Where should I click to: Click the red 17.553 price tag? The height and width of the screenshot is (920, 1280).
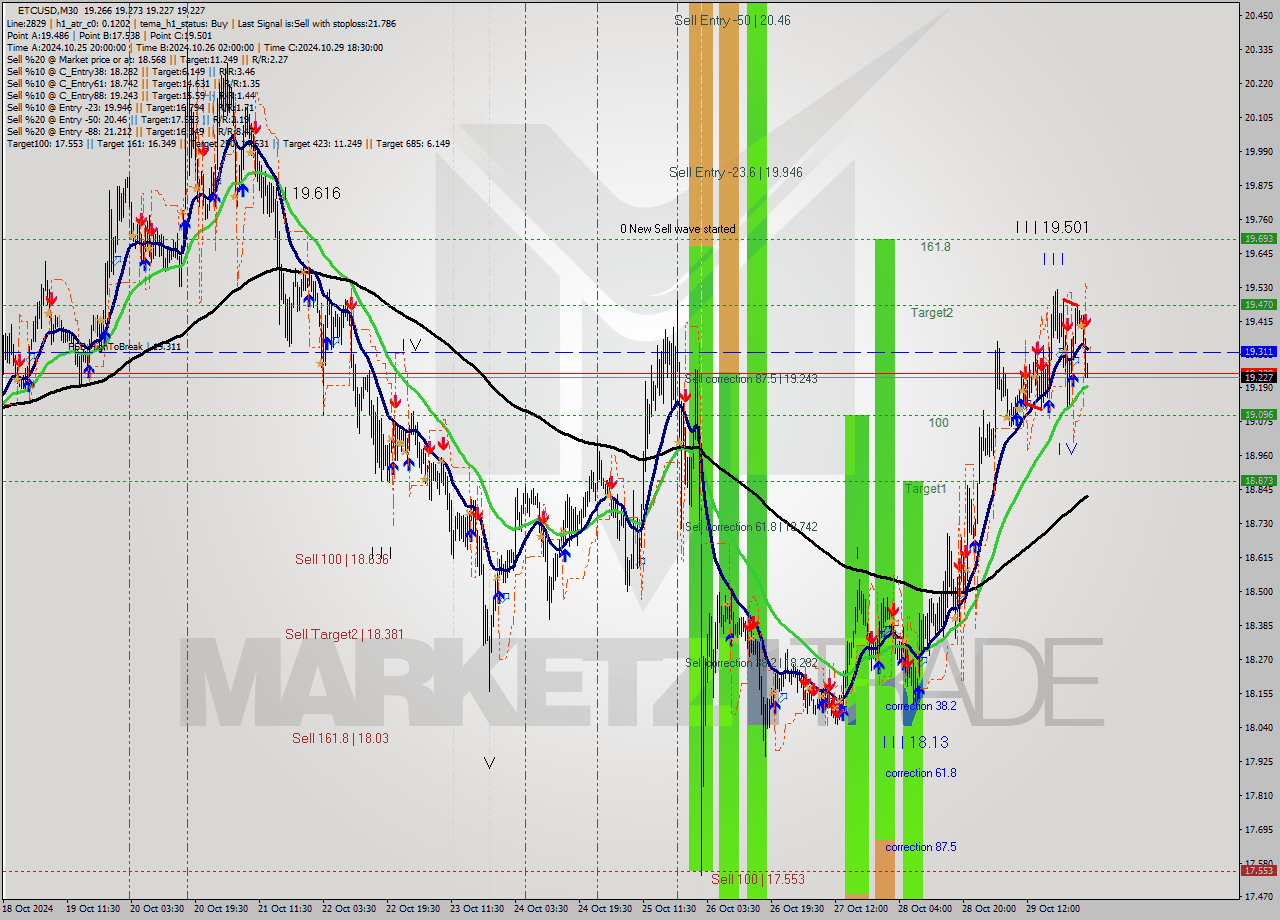[x=1258, y=870]
